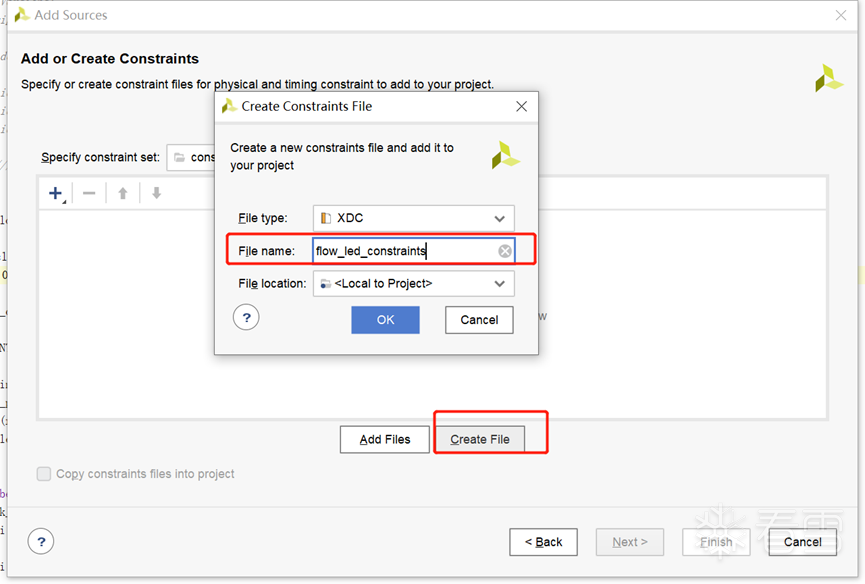The image size is (865, 584).
Task: Click the move up arrow icon
Action: point(123,193)
